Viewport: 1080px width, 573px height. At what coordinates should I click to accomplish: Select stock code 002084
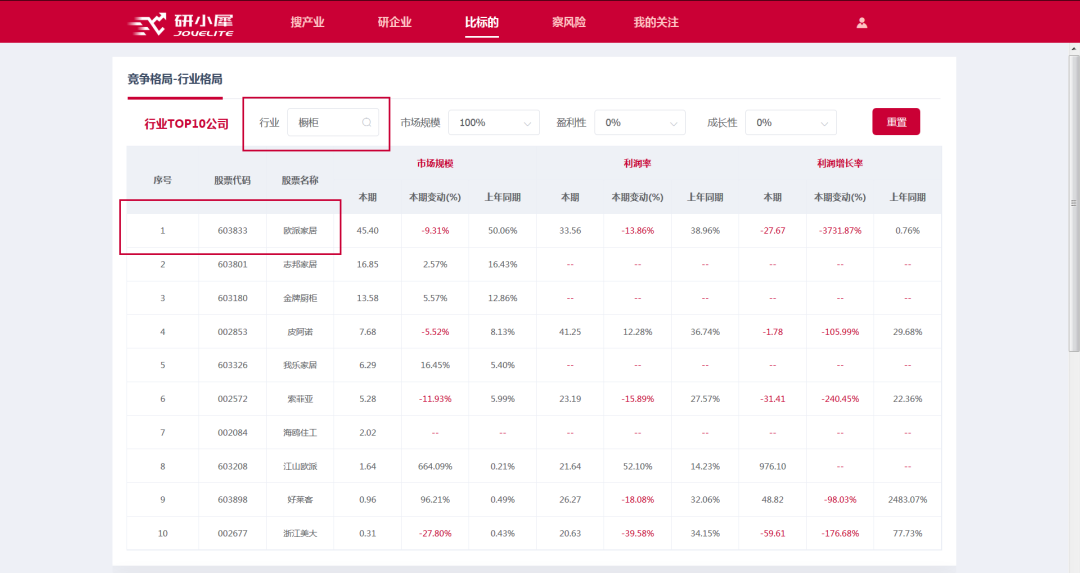click(x=232, y=433)
